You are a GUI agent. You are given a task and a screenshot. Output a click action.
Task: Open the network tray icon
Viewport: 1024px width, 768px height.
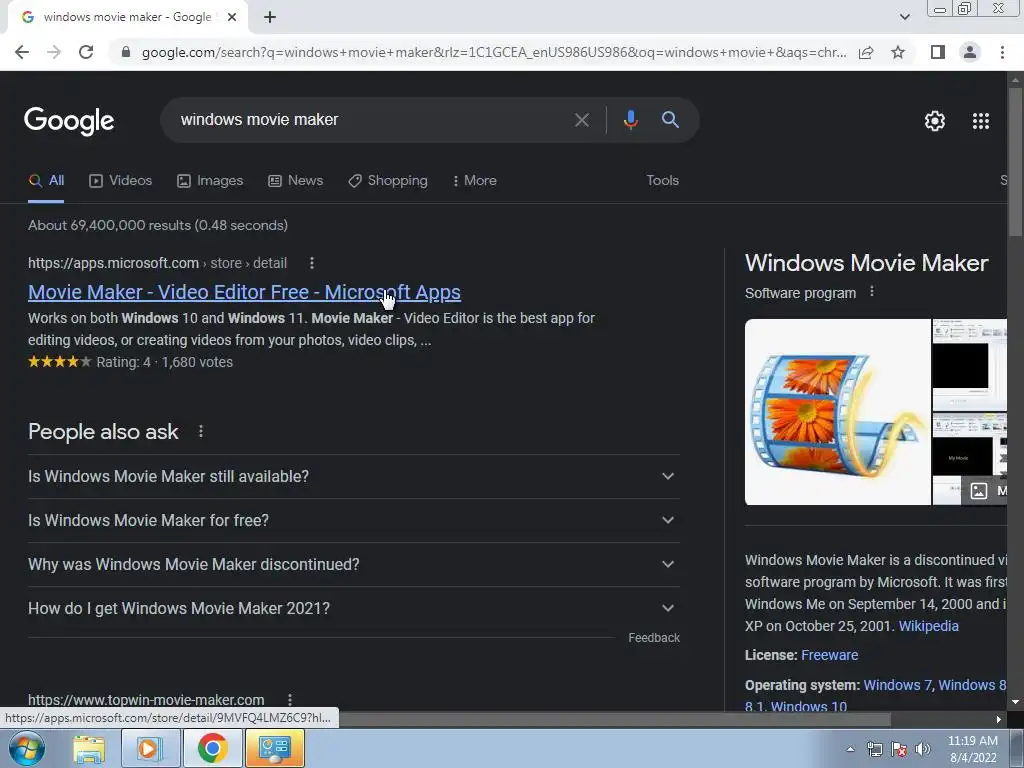(874, 749)
